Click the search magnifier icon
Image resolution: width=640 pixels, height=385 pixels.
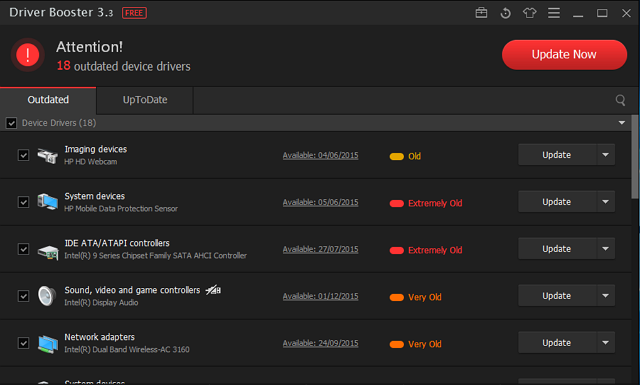point(620,100)
